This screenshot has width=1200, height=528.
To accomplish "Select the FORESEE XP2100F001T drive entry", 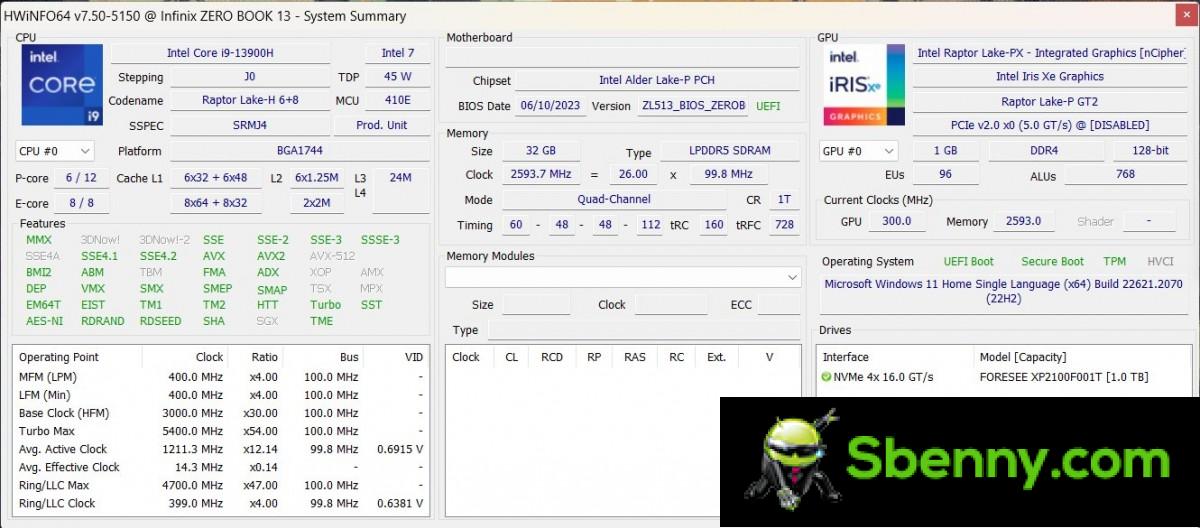I will tap(1066, 377).
